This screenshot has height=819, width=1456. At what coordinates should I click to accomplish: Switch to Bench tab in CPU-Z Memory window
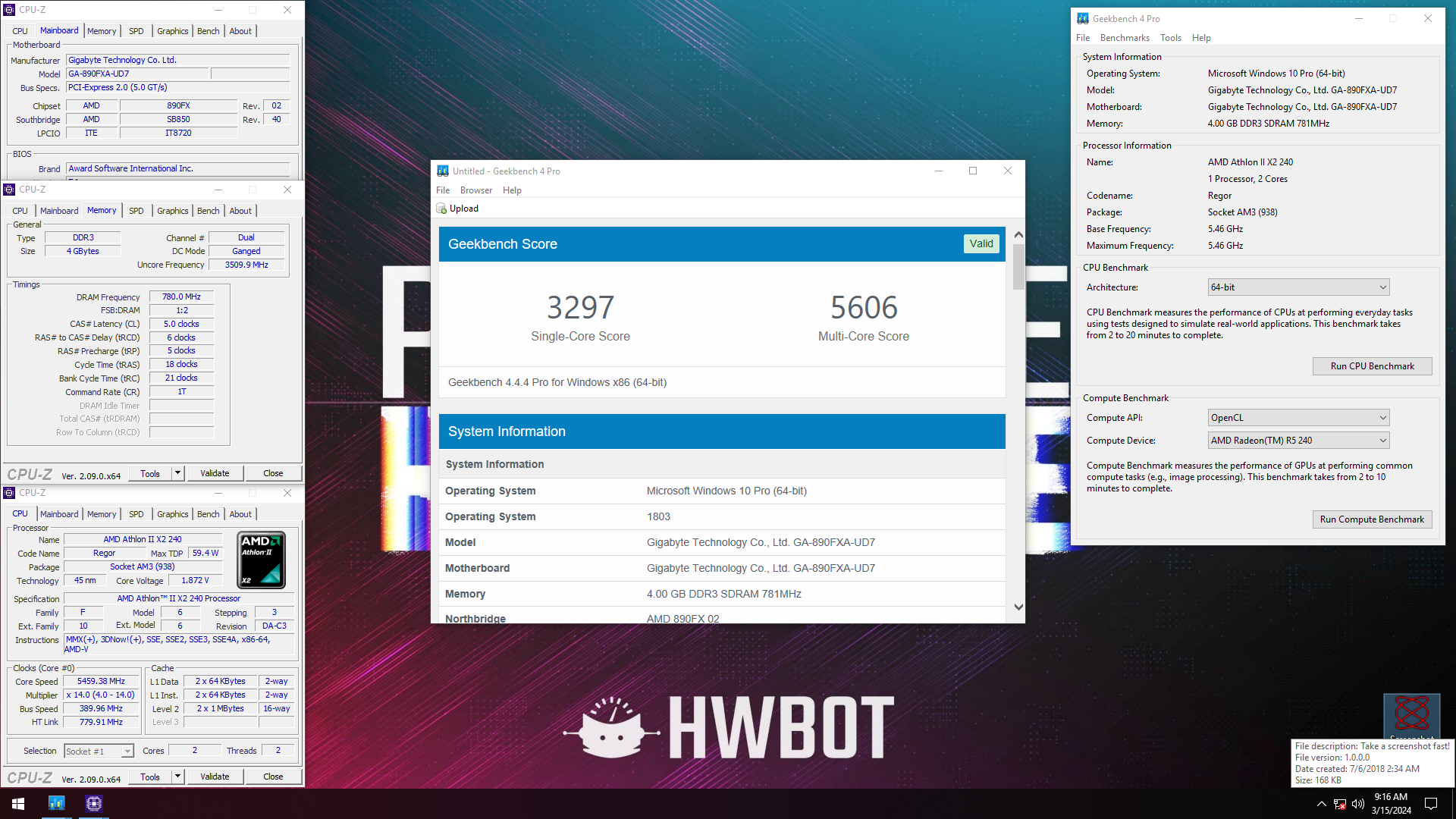click(209, 211)
